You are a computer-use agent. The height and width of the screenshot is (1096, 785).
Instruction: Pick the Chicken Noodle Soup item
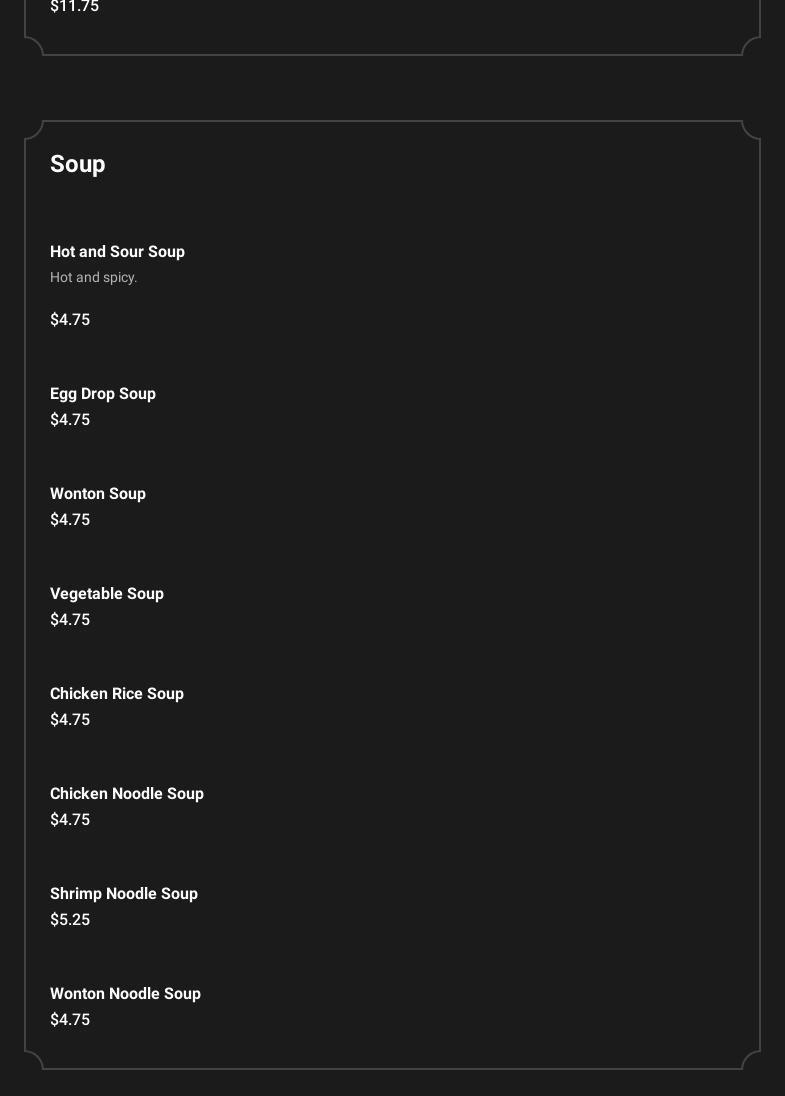[127, 794]
